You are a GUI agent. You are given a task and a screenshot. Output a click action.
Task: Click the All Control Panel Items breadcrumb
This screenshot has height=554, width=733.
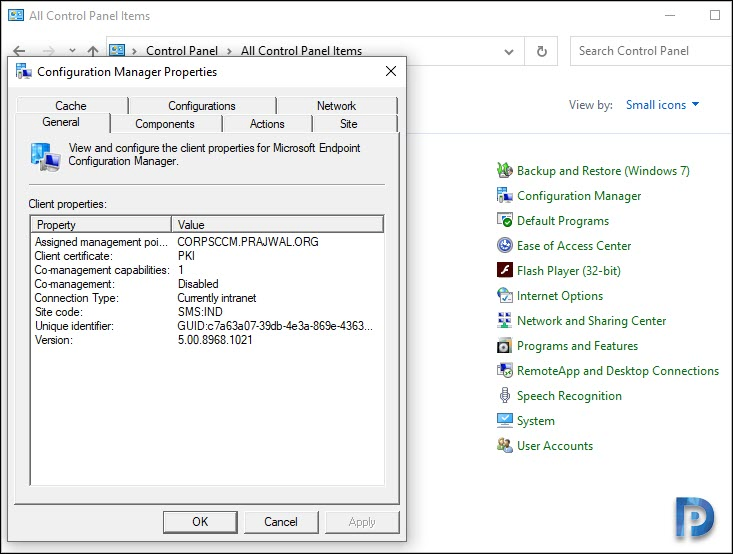(x=302, y=50)
